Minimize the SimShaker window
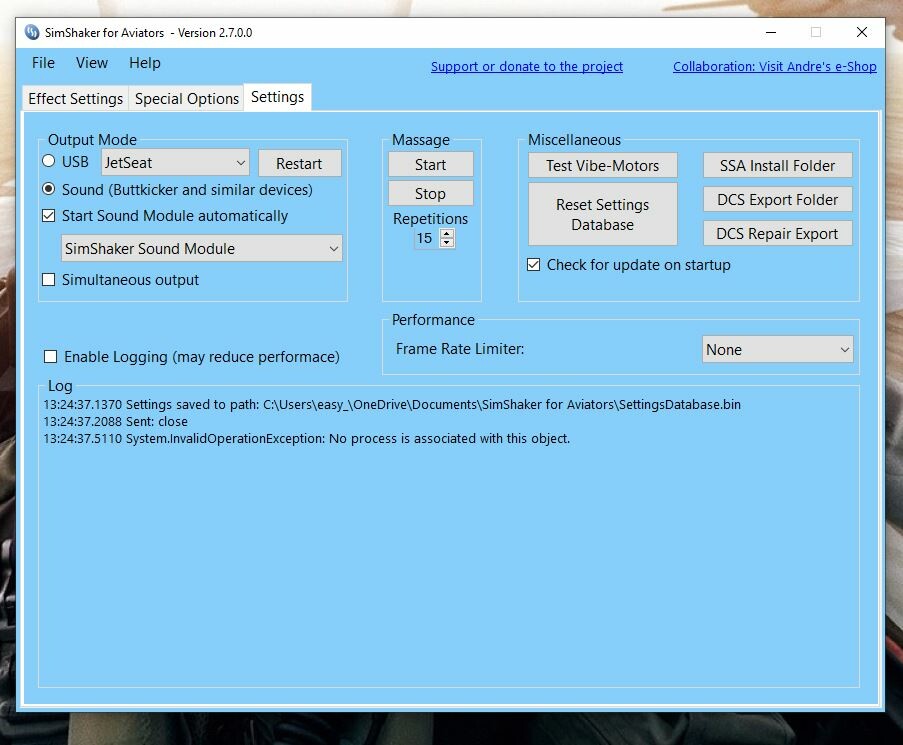The image size is (903, 745). [771, 32]
